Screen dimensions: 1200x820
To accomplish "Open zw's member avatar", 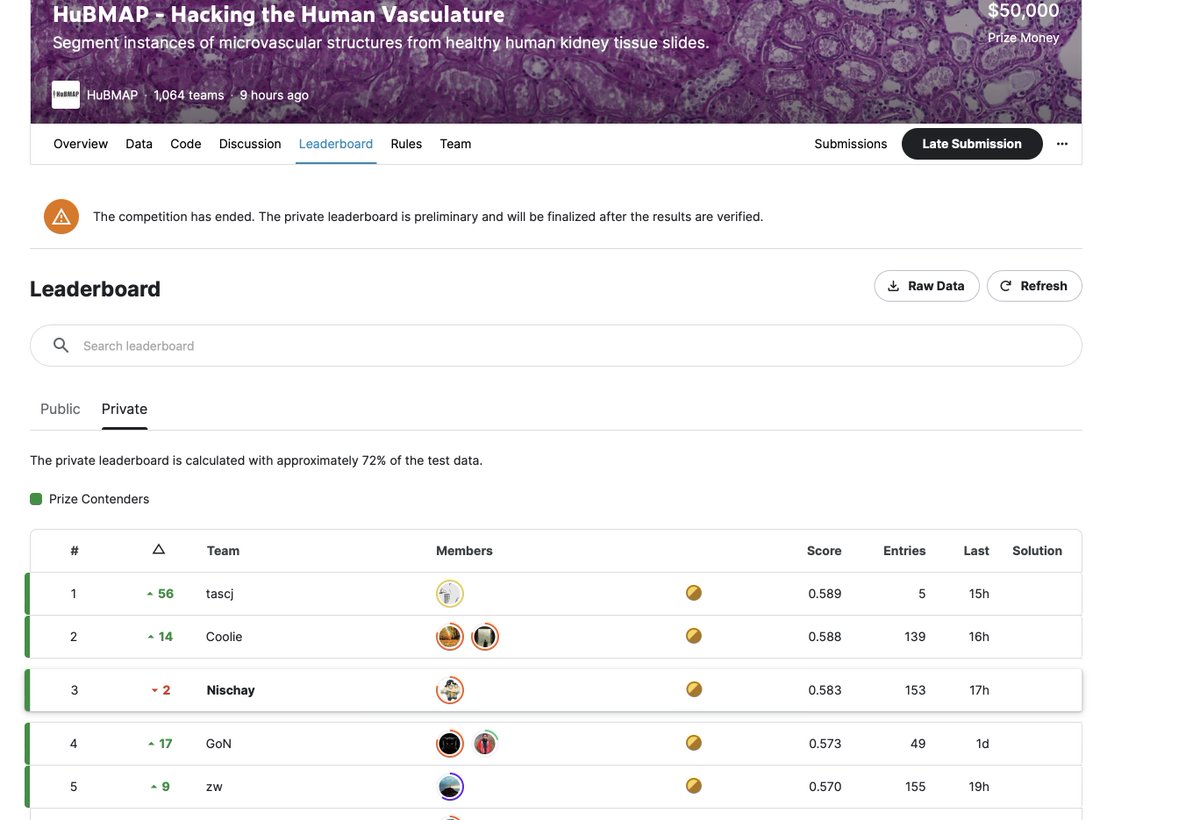I will [x=450, y=787].
